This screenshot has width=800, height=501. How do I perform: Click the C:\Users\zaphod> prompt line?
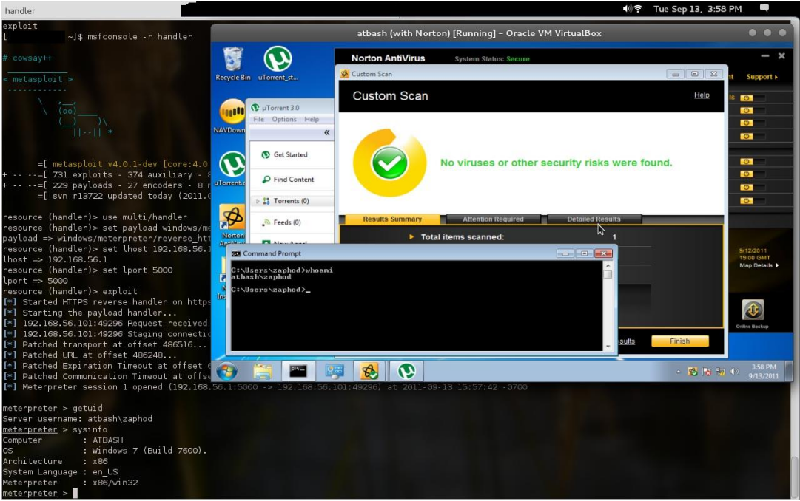(x=270, y=290)
